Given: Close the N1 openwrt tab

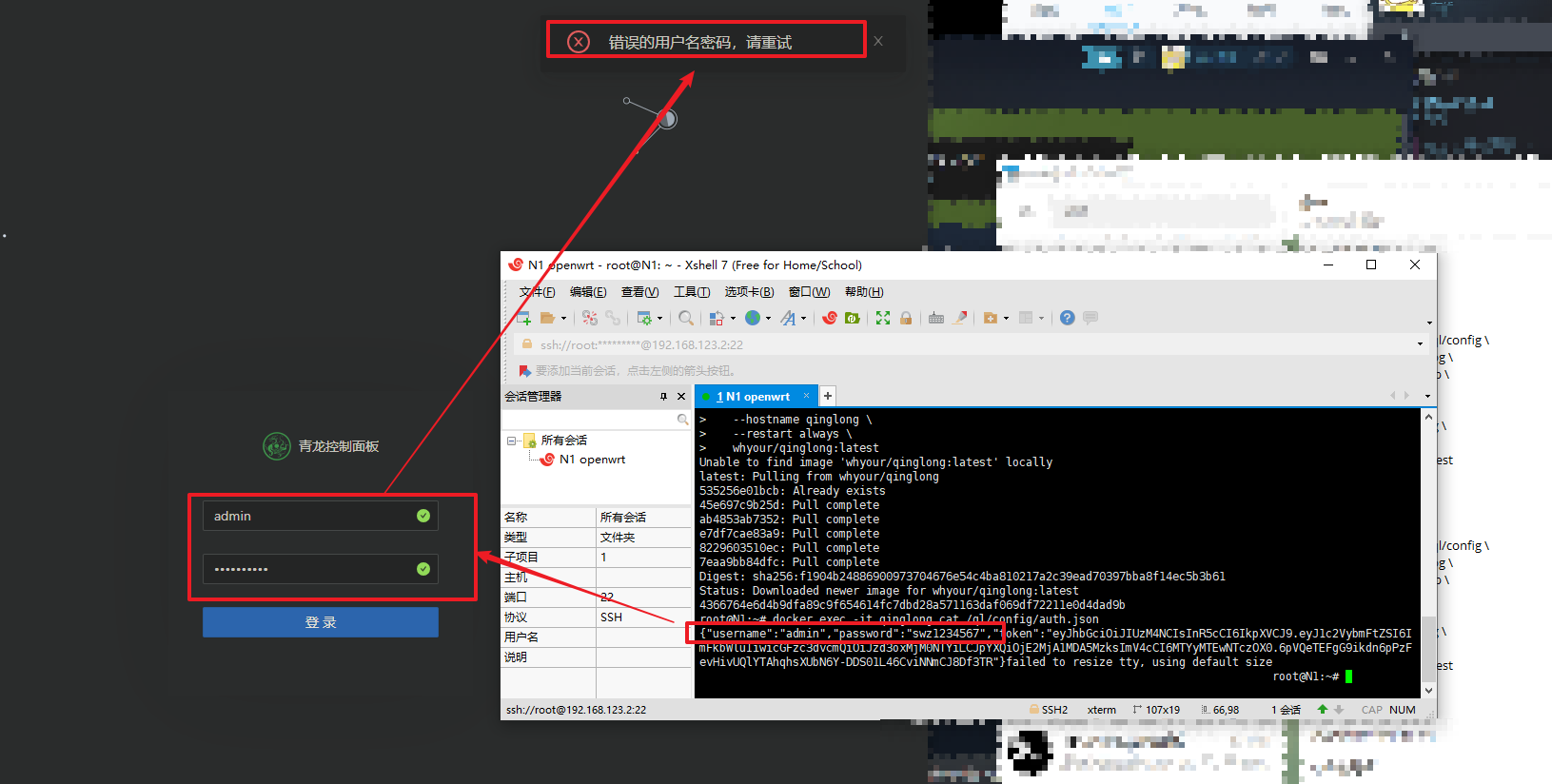Looking at the screenshot, I should click(806, 396).
